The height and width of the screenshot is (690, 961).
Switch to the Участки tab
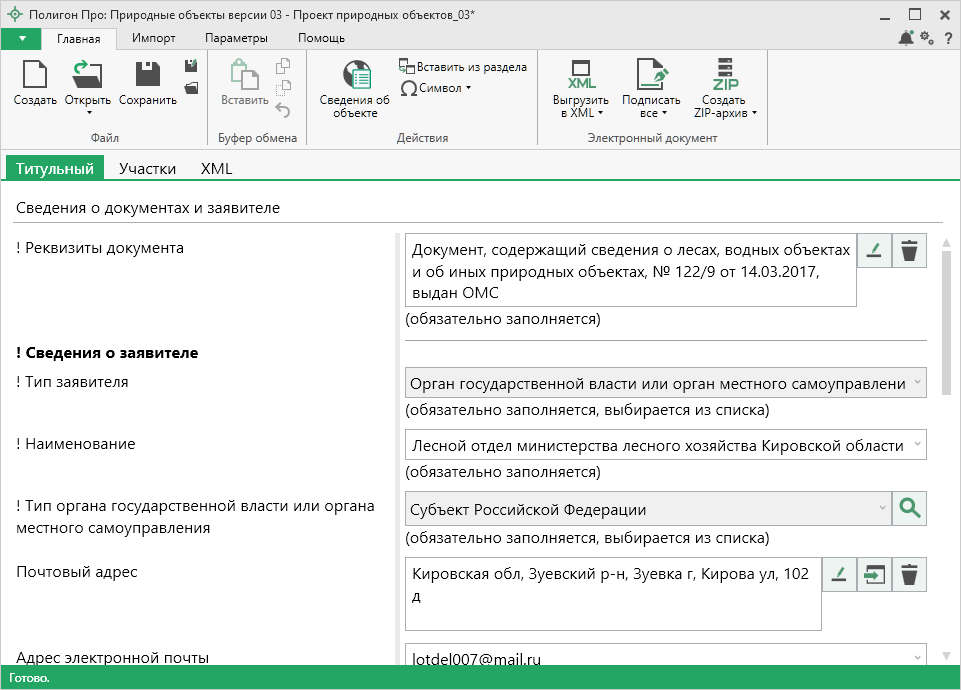pos(147,169)
